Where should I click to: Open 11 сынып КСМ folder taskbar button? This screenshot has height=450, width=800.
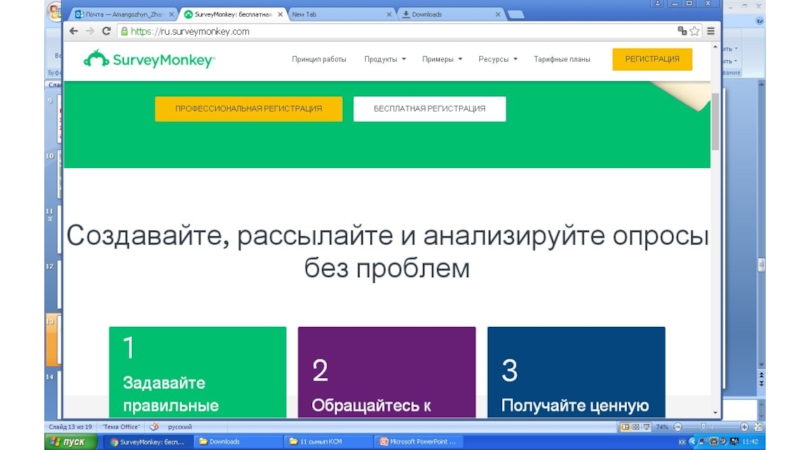328,442
